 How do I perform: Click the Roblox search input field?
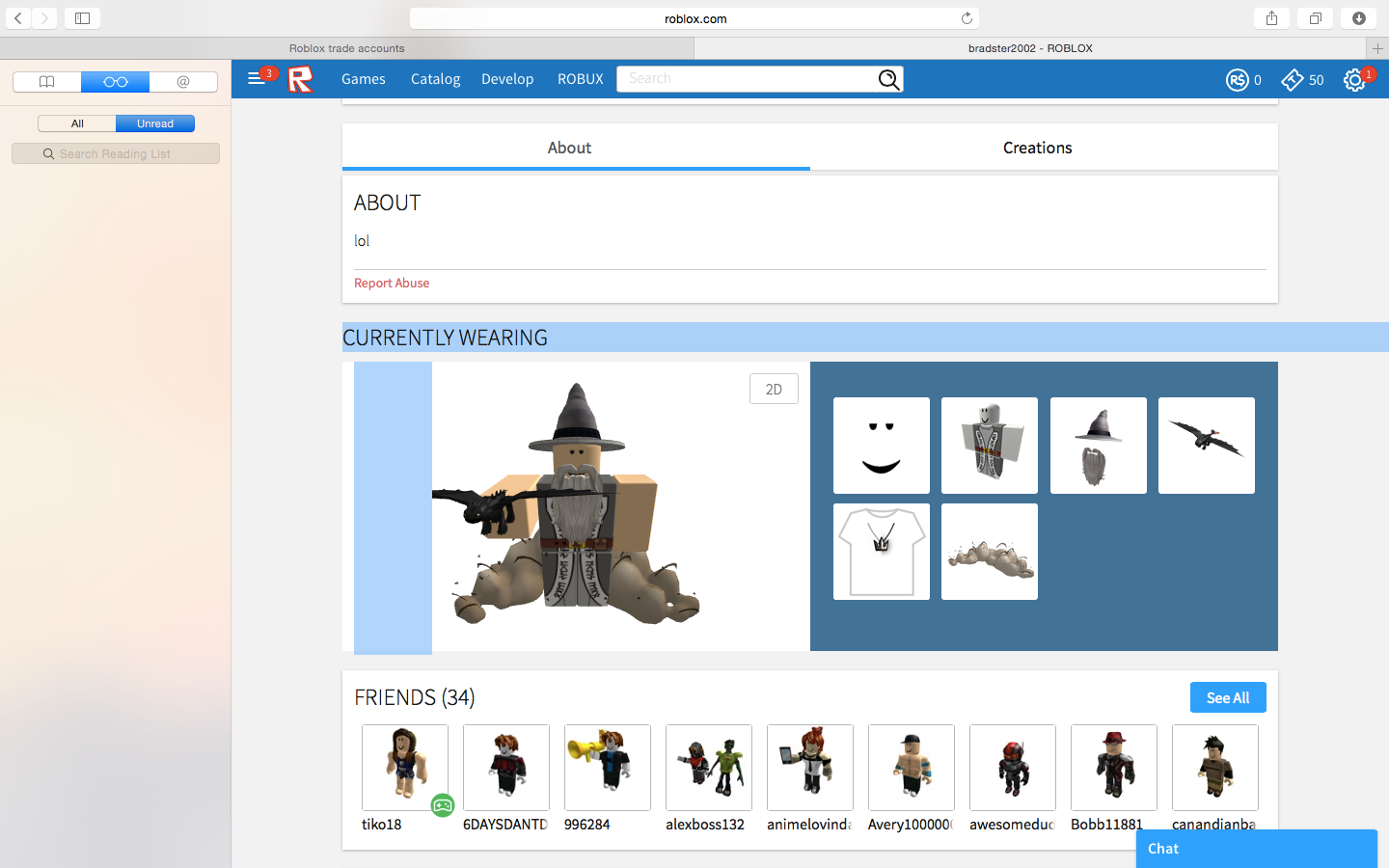coord(747,79)
